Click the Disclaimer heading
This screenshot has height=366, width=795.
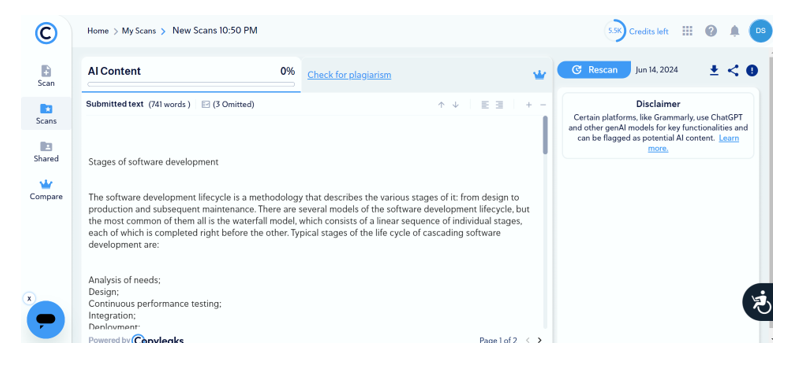coord(658,104)
